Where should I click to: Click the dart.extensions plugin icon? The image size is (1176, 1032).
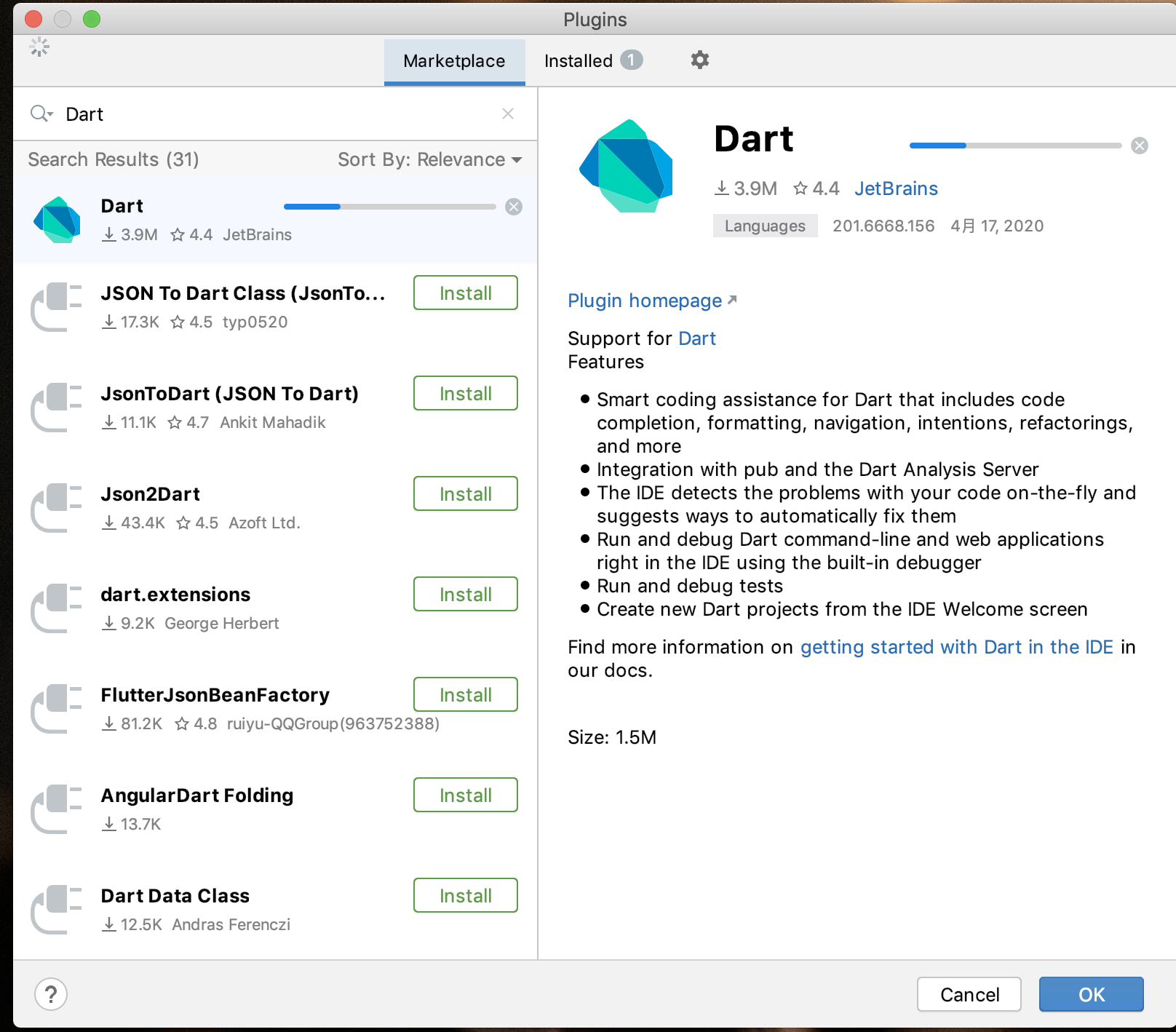tap(57, 608)
